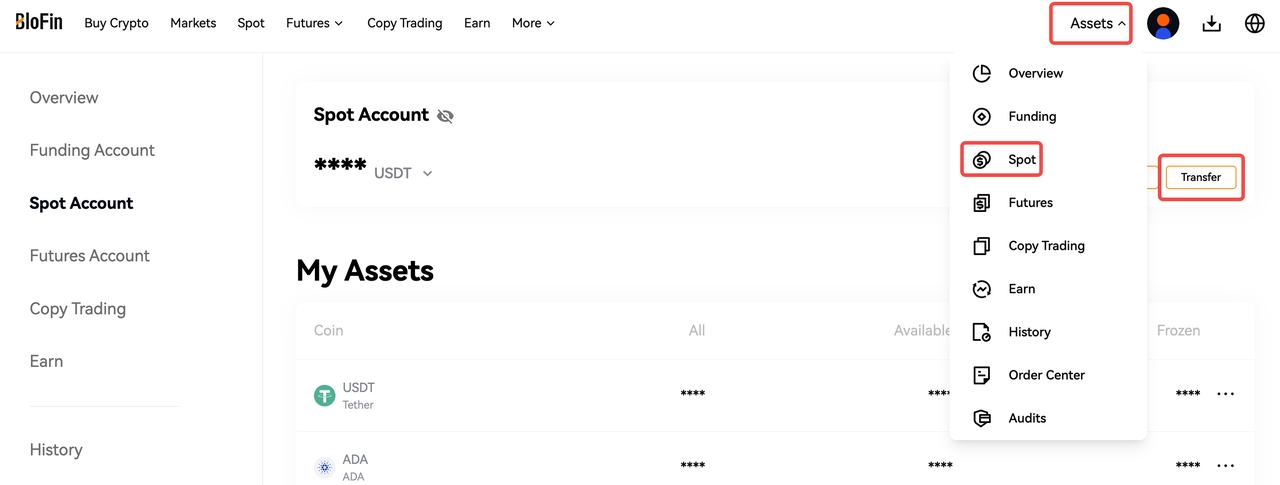Click the Overview pie chart icon in dropdown
This screenshot has width=1280, height=485.
[982, 73]
